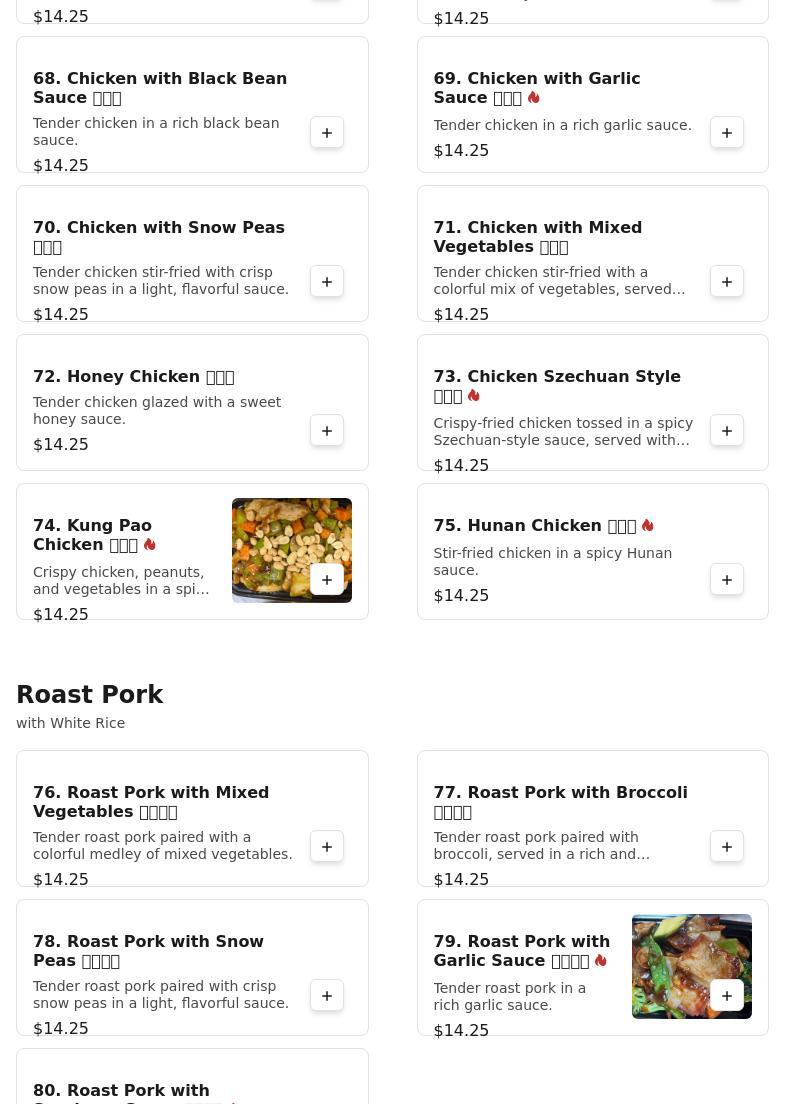785x1104 pixels.
Task: Add Chicken Szechuan Style with plus icon
Action: click(x=727, y=431)
